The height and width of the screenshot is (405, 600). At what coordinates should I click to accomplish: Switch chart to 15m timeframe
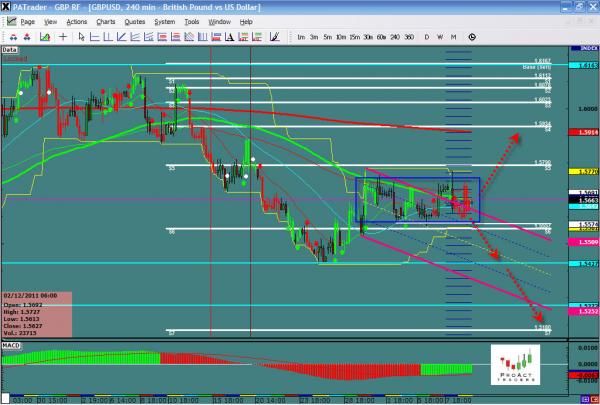(355, 37)
